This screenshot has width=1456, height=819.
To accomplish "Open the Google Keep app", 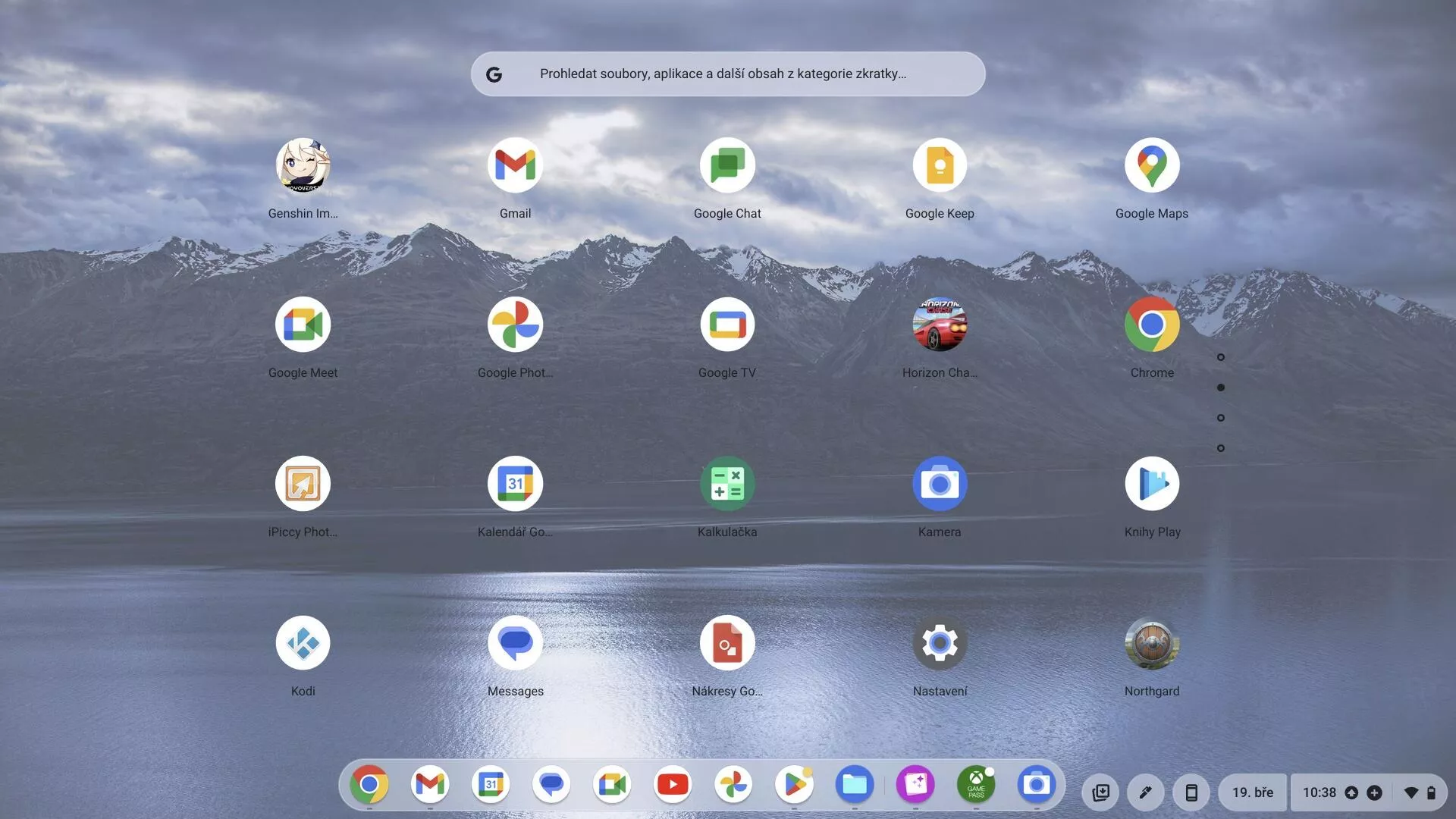I will [x=940, y=165].
